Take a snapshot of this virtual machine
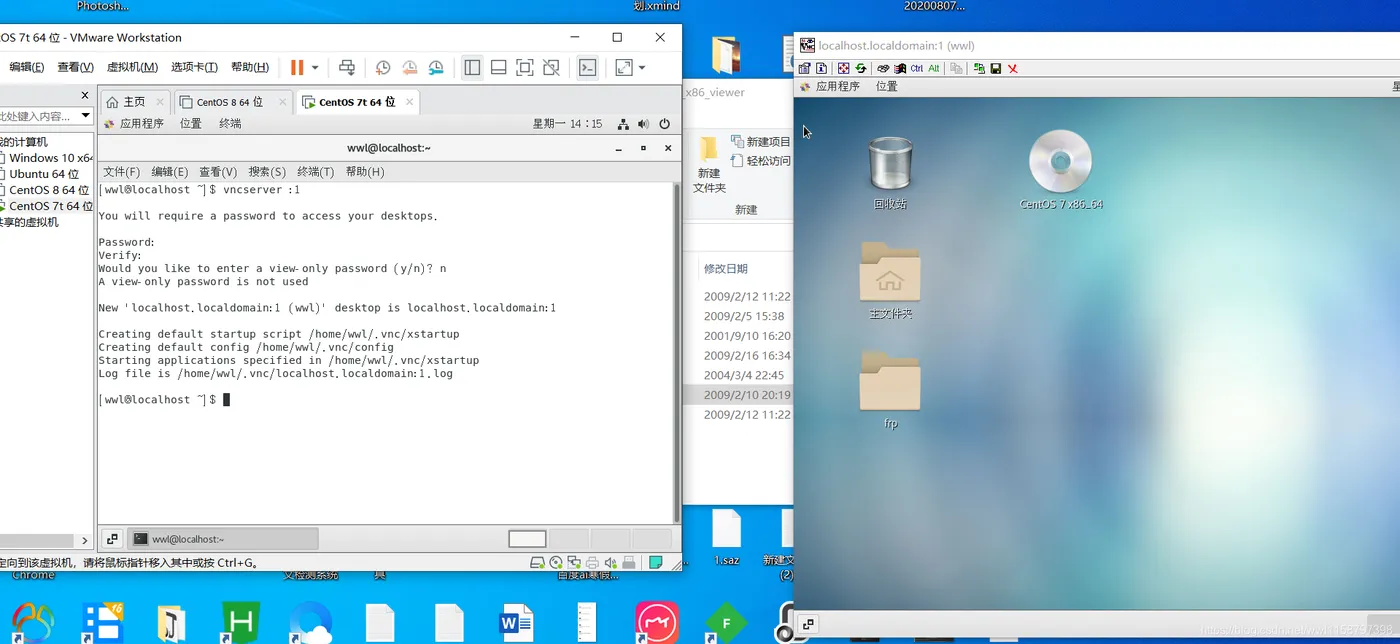Viewport: 1400px width, 644px height. 383,68
